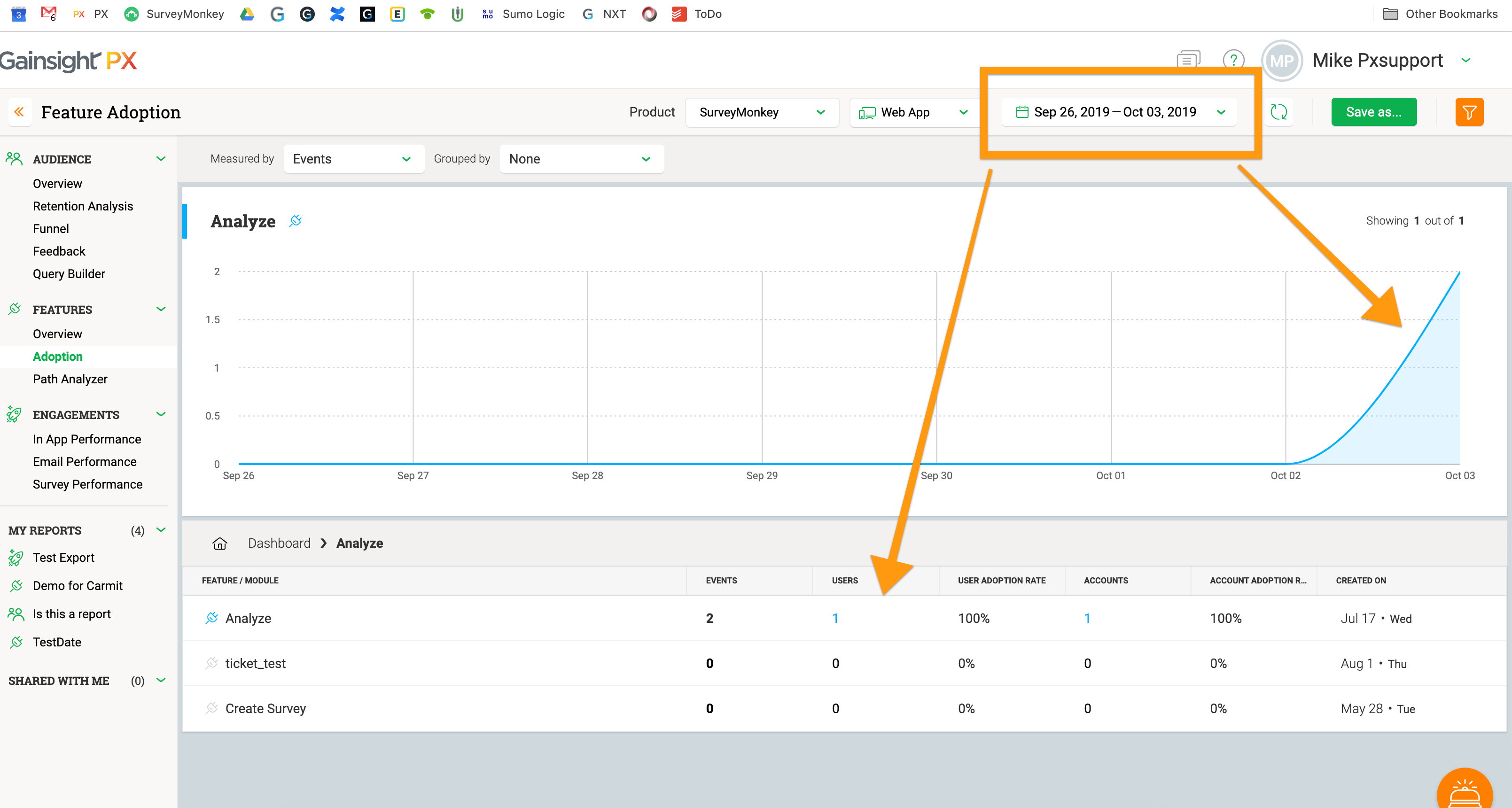Open the Google Drive bookmark
This screenshot has width=1512, height=808.
(247, 14)
